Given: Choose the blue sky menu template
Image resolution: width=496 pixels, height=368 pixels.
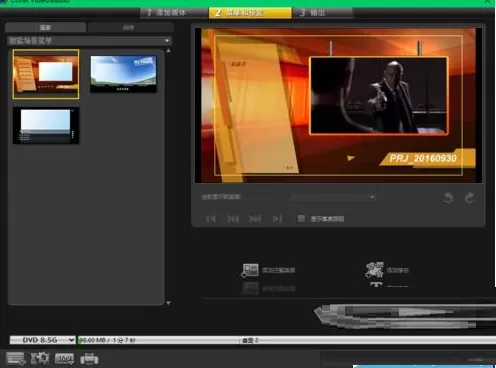Looking at the screenshot, I should tap(123, 74).
